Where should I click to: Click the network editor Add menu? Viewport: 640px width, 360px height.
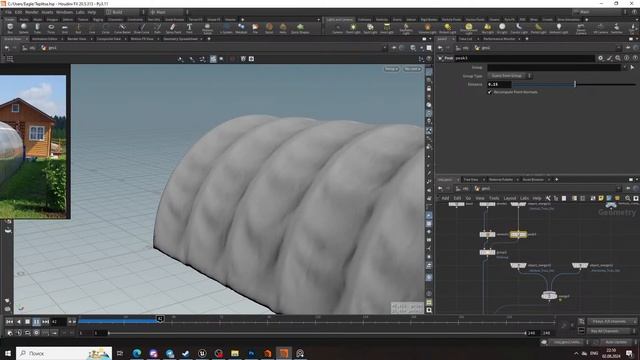[445, 198]
